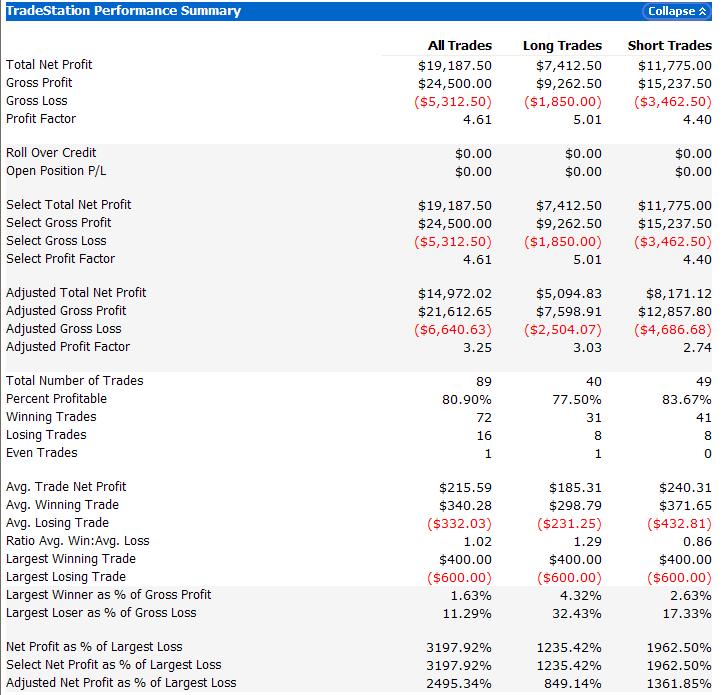Click the $7,412.50 Long Trades Total Net Profit
This screenshot has width=725, height=695.
tap(569, 66)
